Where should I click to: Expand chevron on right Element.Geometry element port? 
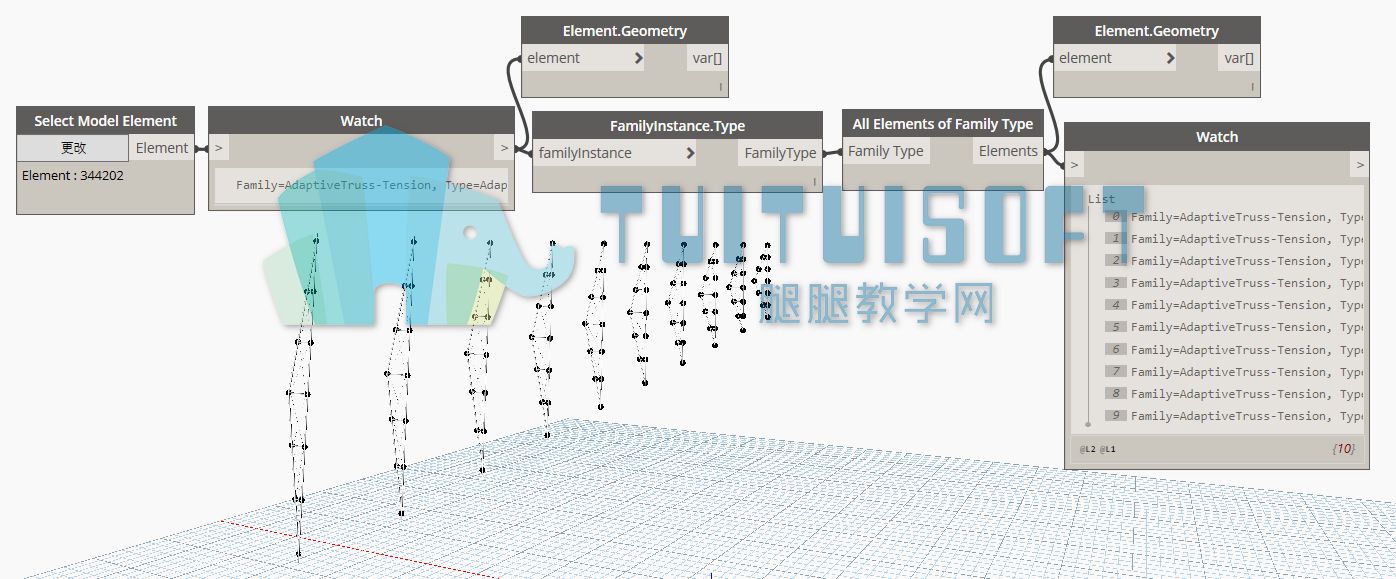[x=1170, y=58]
